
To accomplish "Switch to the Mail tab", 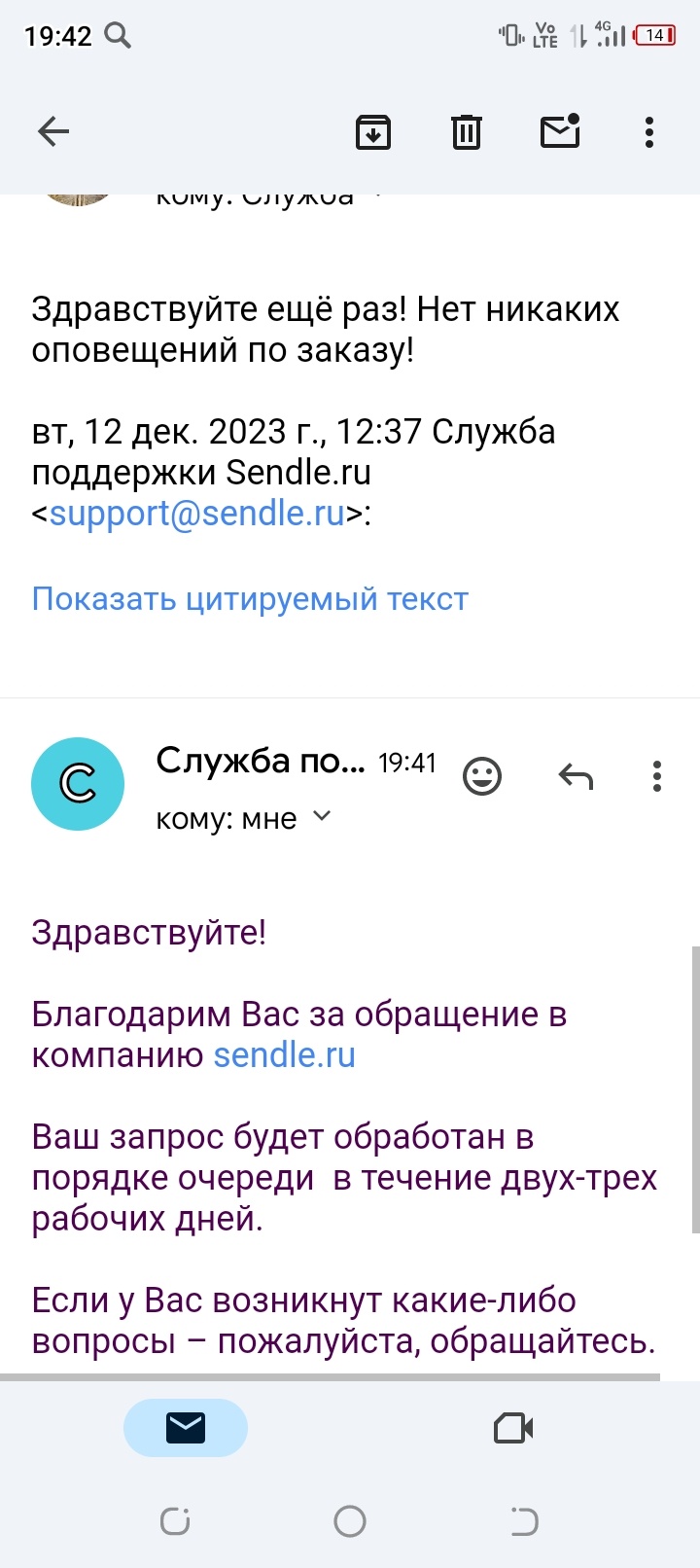I will 186,1427.
